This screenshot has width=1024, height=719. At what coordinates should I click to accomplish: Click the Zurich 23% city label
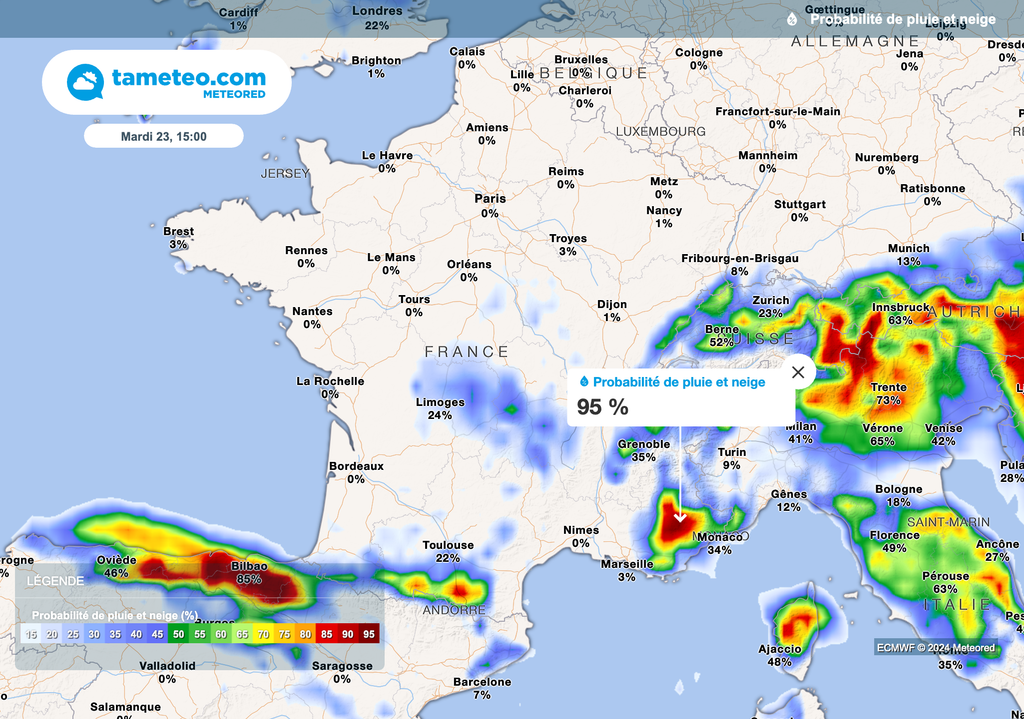(772, 306)
